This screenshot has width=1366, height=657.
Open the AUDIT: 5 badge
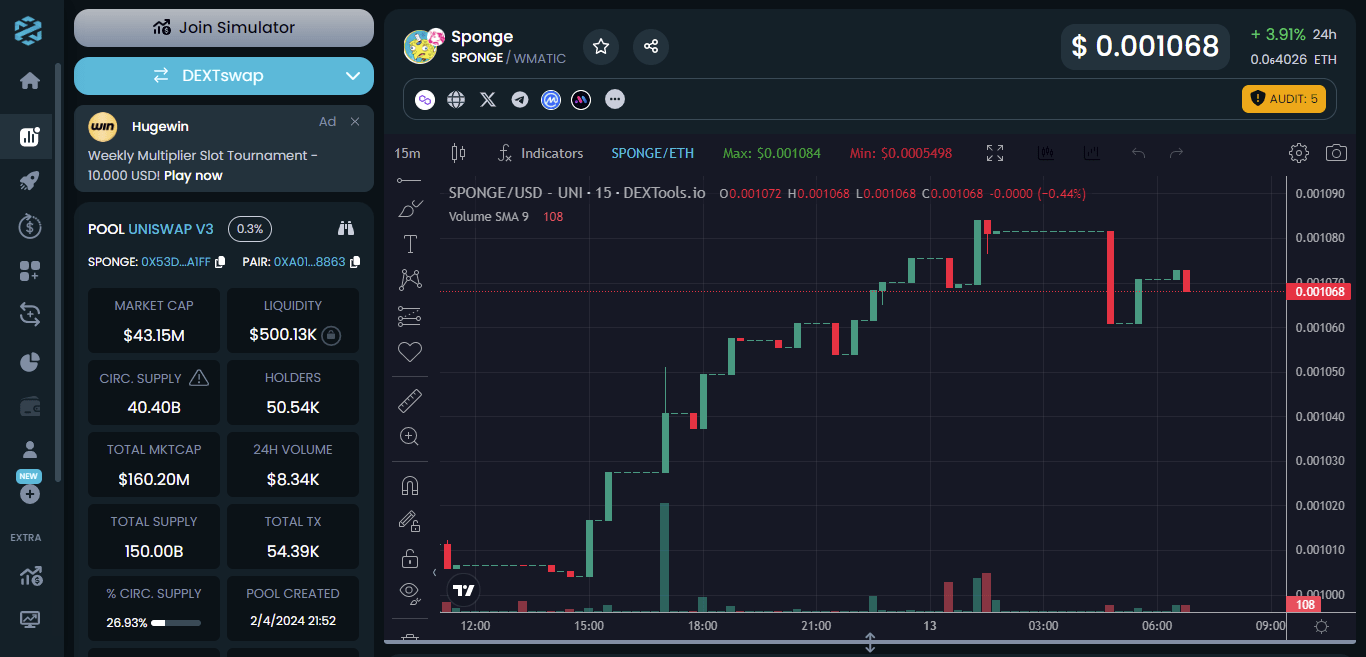[x=1284, y=99]
